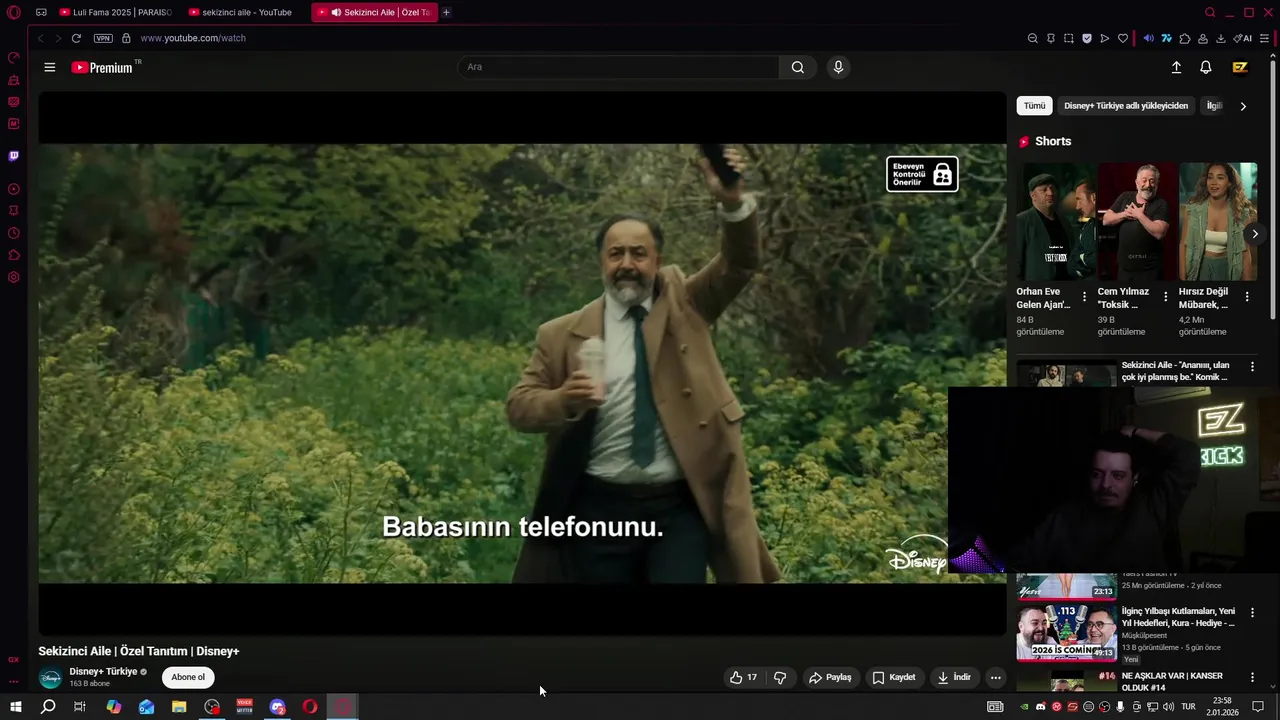Open Opera GX sidebar settings gear
The width and height of the screenshot is (1280, 720).
14,277
